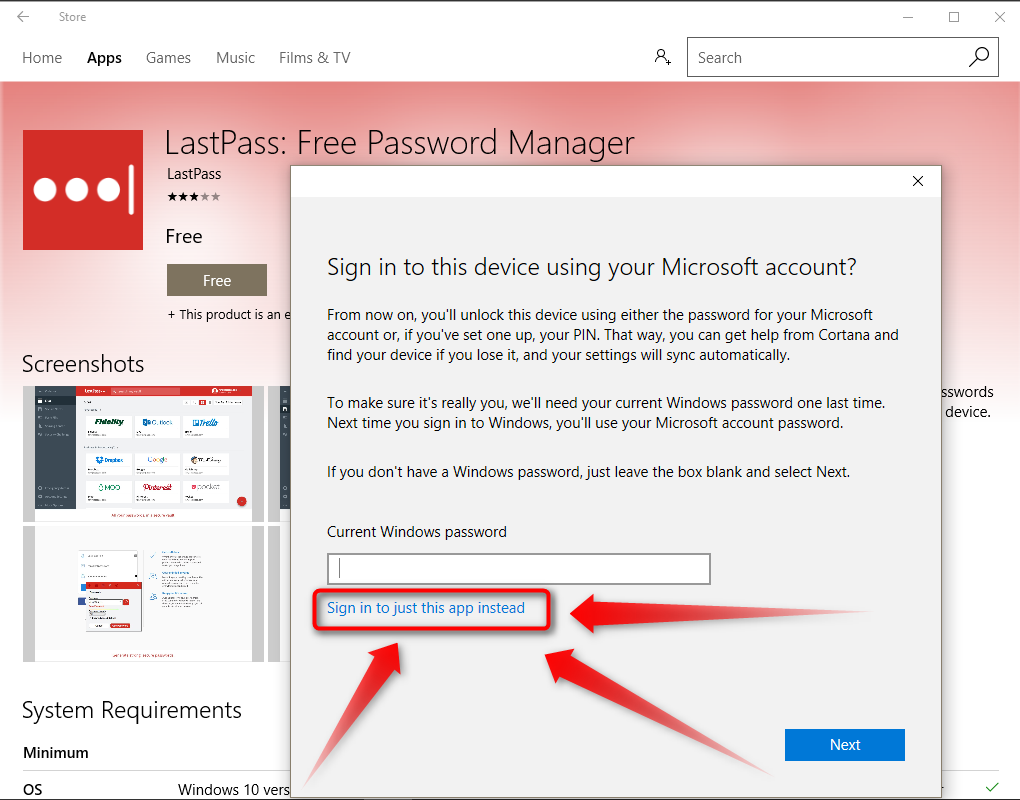Click the System Requirements heading

click(132, 710)
